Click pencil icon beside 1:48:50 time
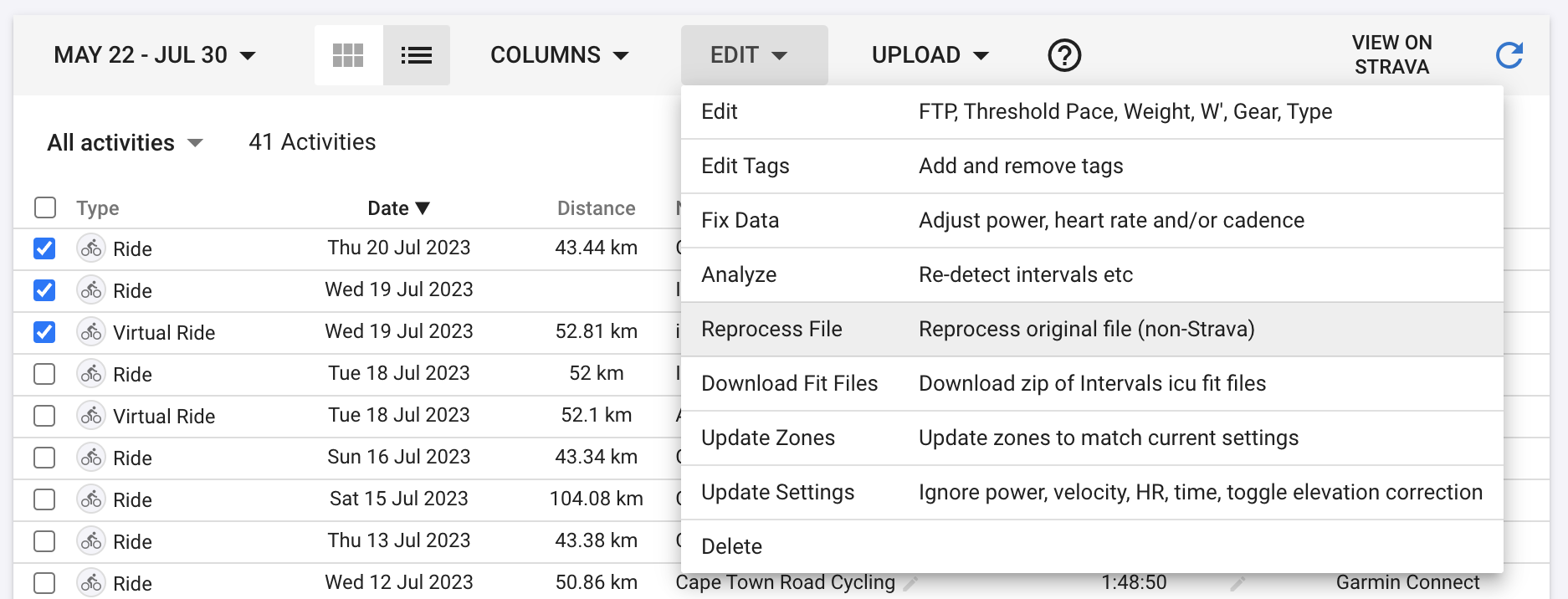Image resolution: width=1568 pixels, height=599 pixels. pyautogui.click(x=1237, y=582)
